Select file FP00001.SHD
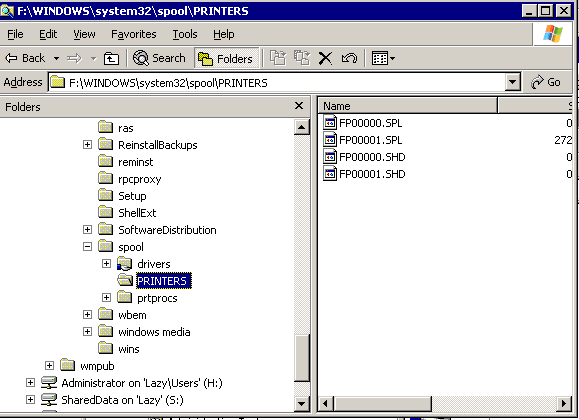The height and width of the screenshot is (420, 579). point(372,174)
